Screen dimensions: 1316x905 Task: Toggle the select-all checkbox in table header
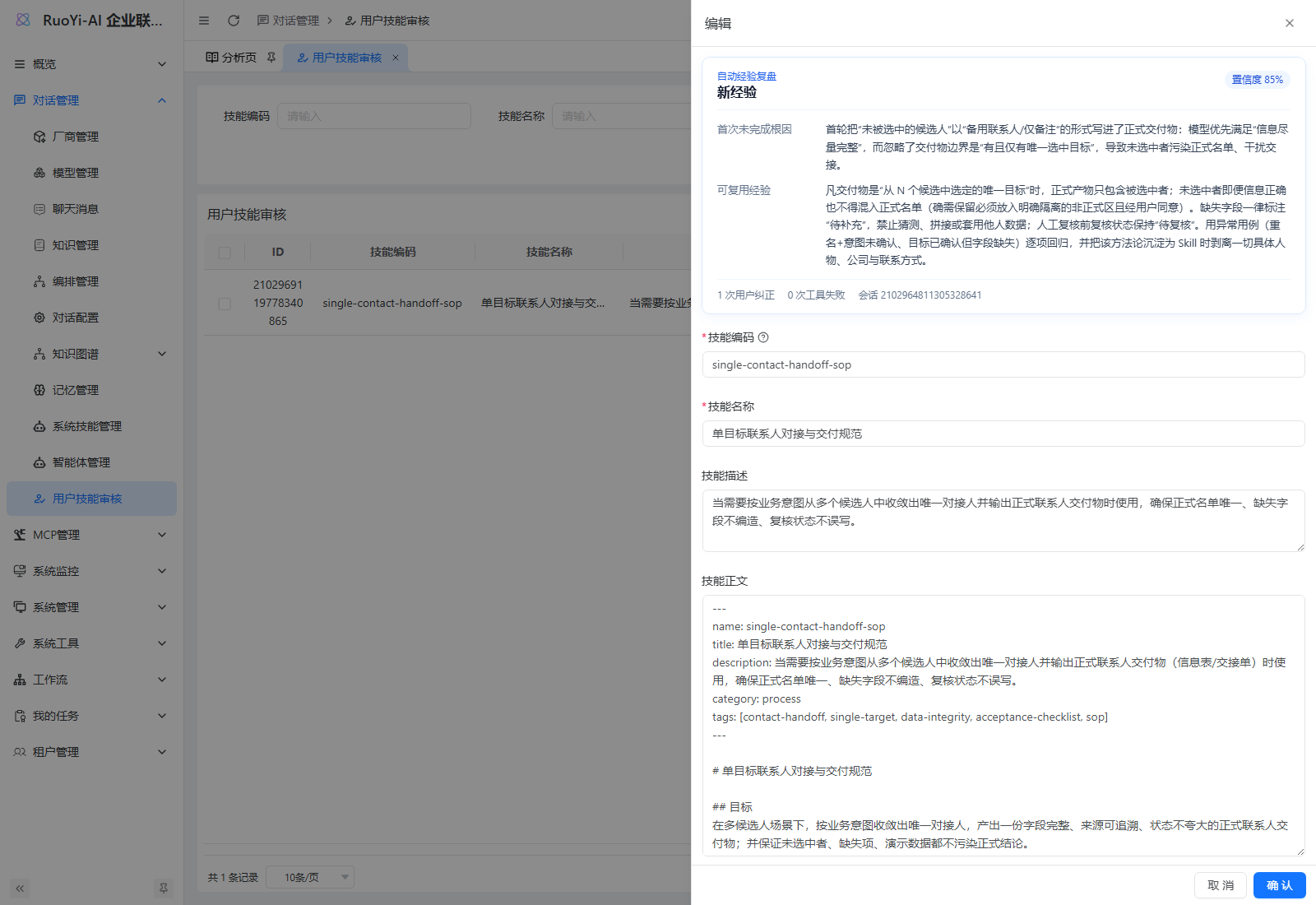[x=225, y=253]
